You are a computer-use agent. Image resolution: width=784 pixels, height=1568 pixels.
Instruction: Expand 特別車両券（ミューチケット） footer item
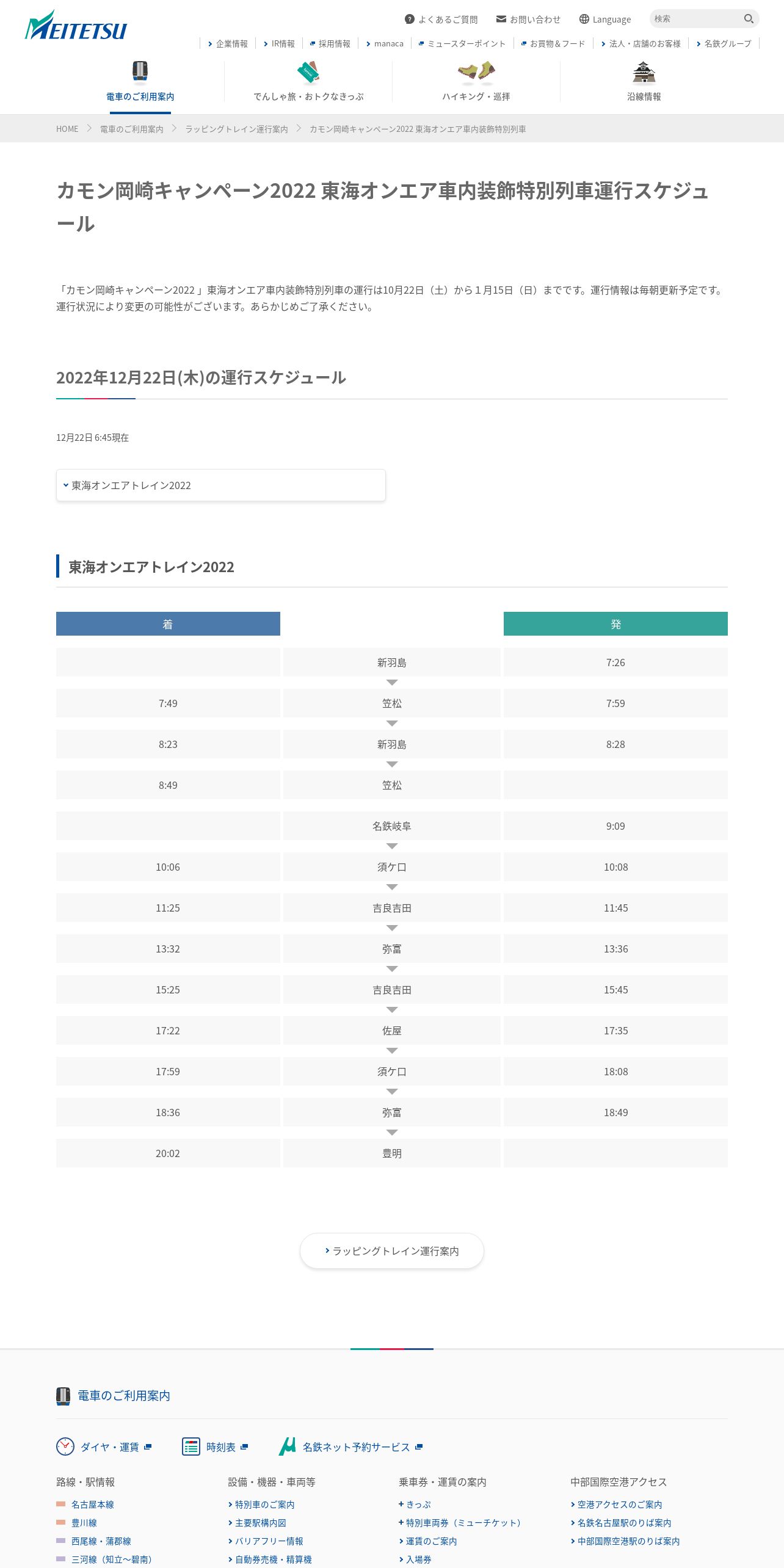click(x=460, y=1523)
